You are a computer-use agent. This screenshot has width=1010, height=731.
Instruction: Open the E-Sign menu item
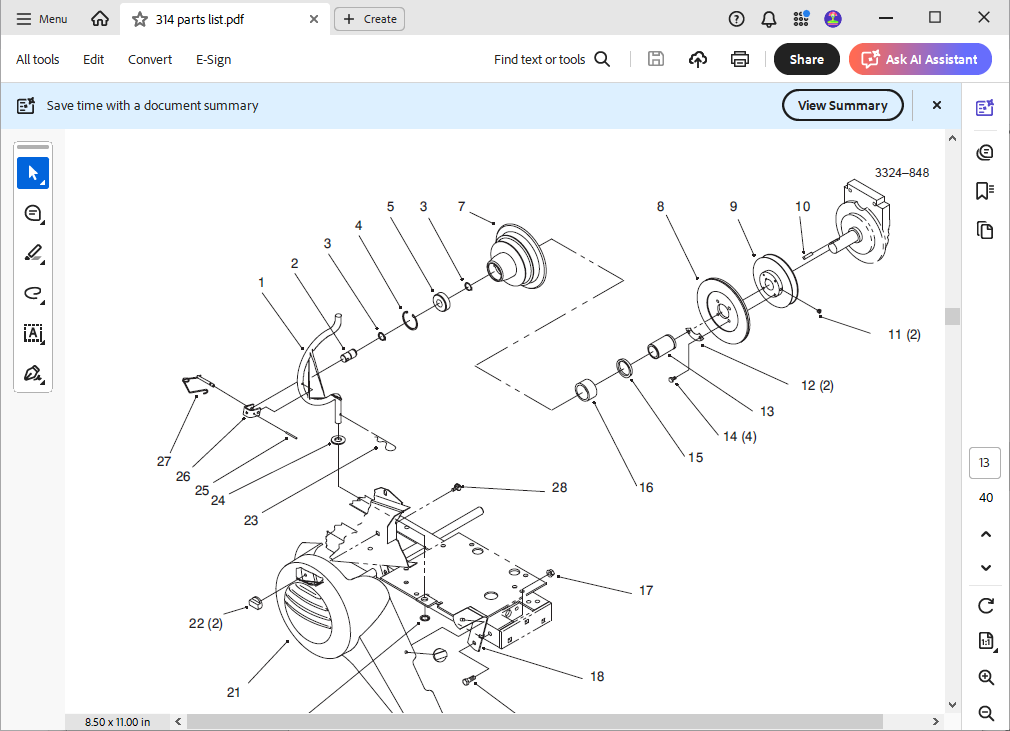pos(213,59)
